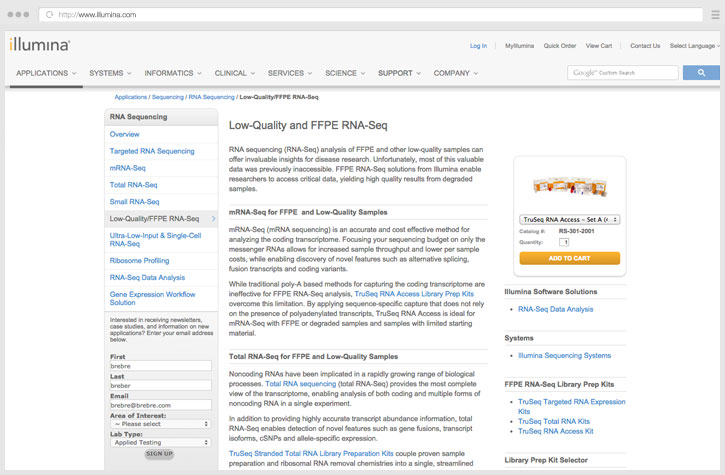The height and width of the screenshot is (475, 725).
Task: Submit the newsletter Sign Up button
Action: coord(159,454)
